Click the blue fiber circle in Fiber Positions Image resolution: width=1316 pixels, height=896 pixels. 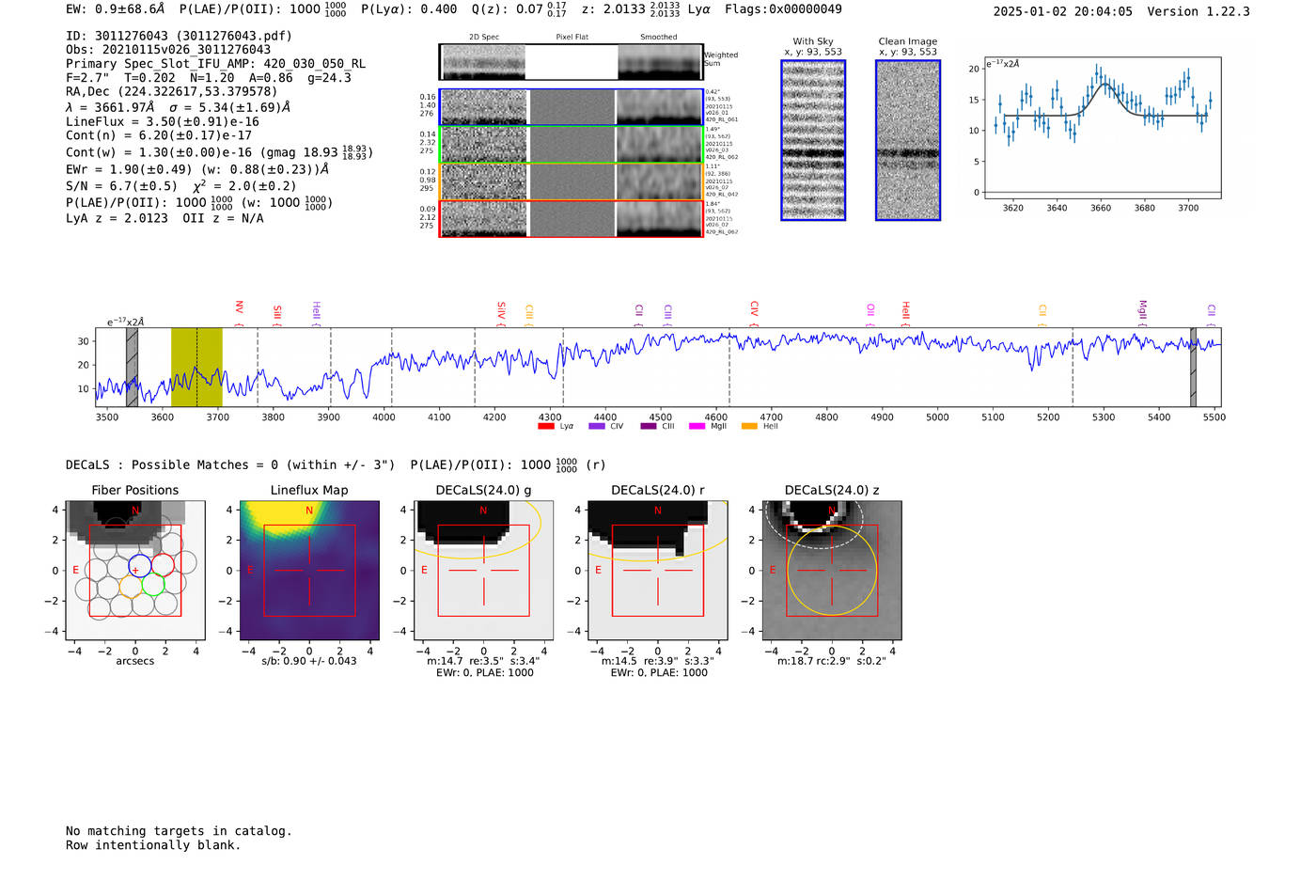(139, 565)
